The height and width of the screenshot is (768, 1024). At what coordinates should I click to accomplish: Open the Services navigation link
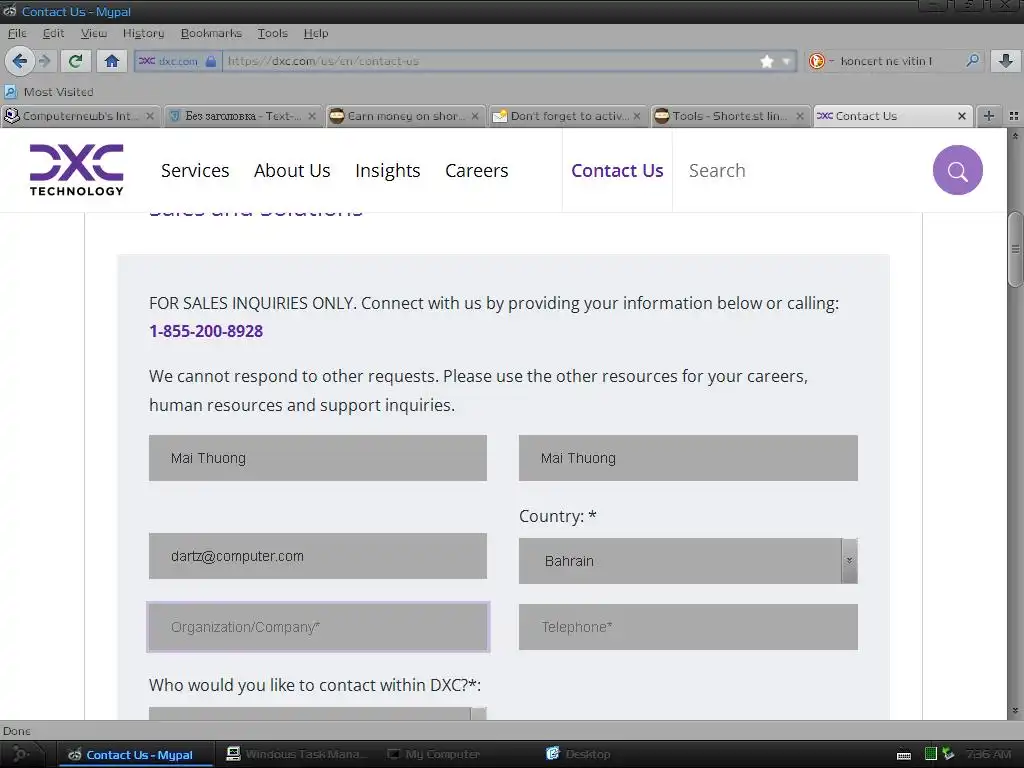tap(195, 170)
